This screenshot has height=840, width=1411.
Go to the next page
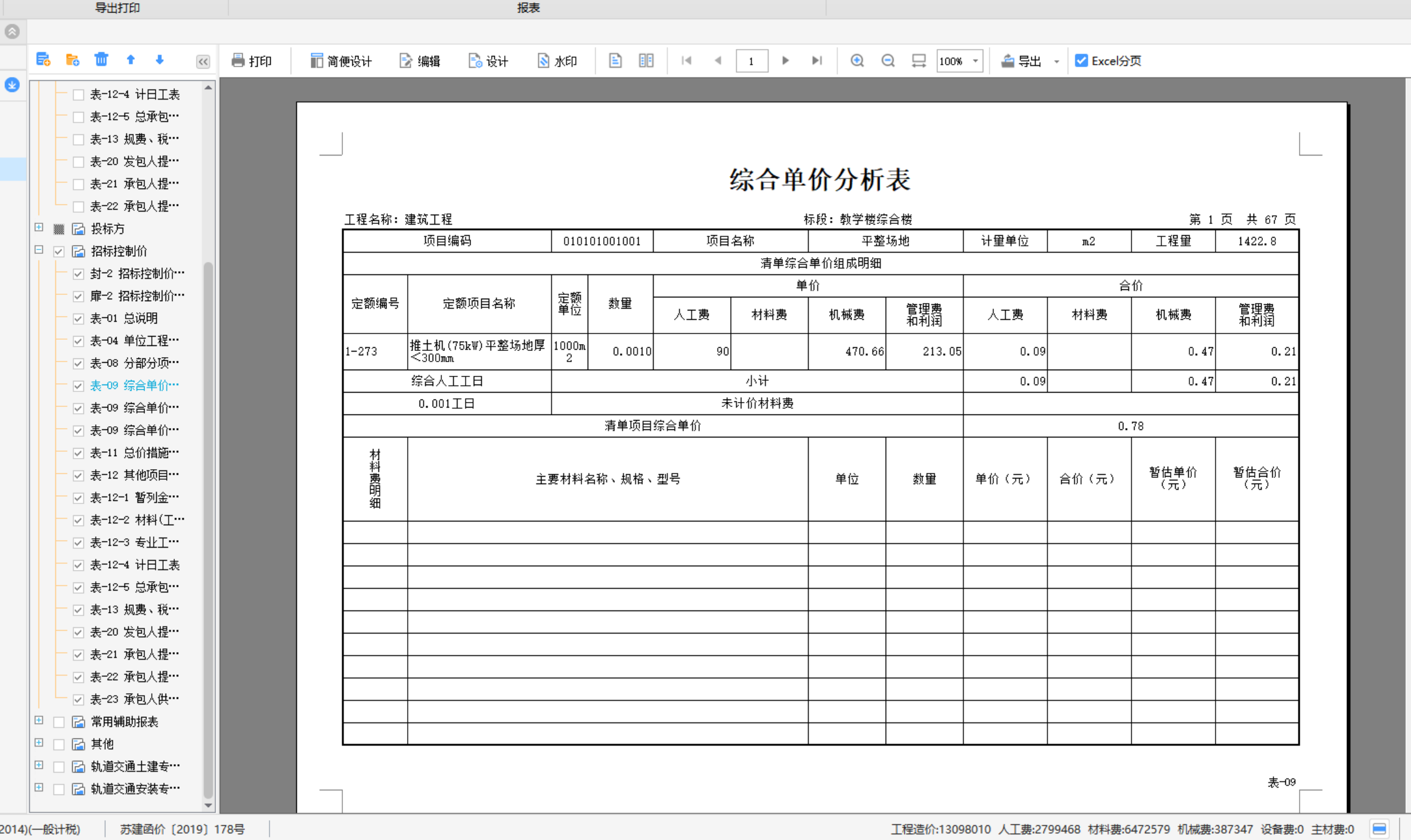785,60
